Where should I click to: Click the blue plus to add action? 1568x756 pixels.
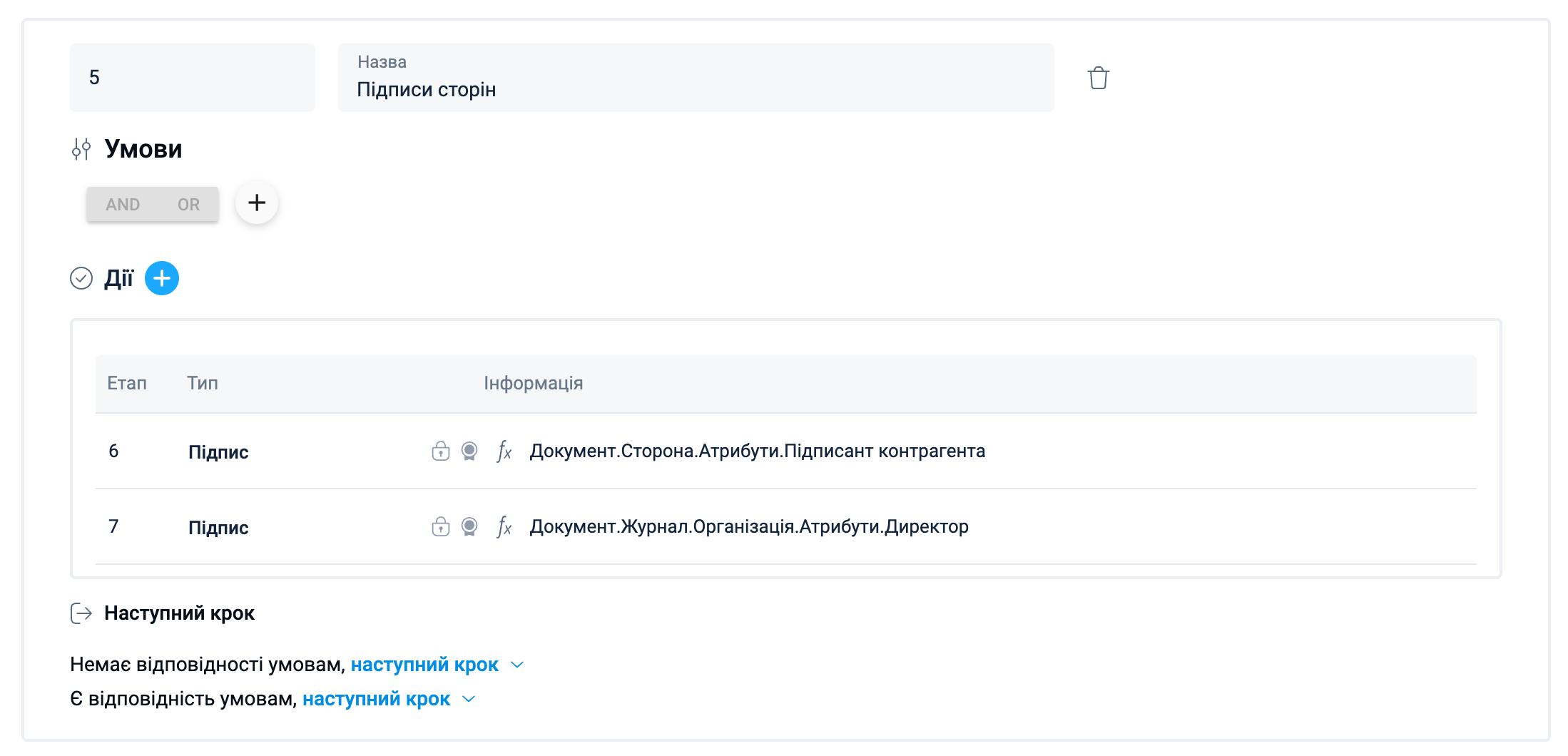pos(162,278)
